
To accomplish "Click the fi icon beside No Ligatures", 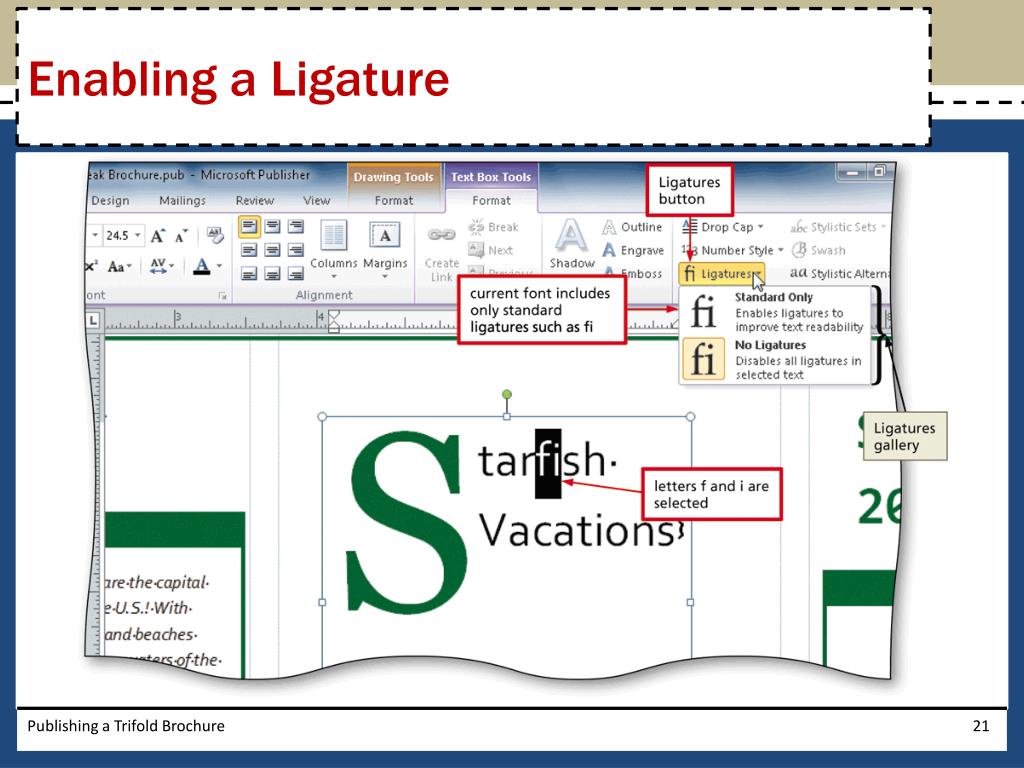I will click(x=703, y=359).
